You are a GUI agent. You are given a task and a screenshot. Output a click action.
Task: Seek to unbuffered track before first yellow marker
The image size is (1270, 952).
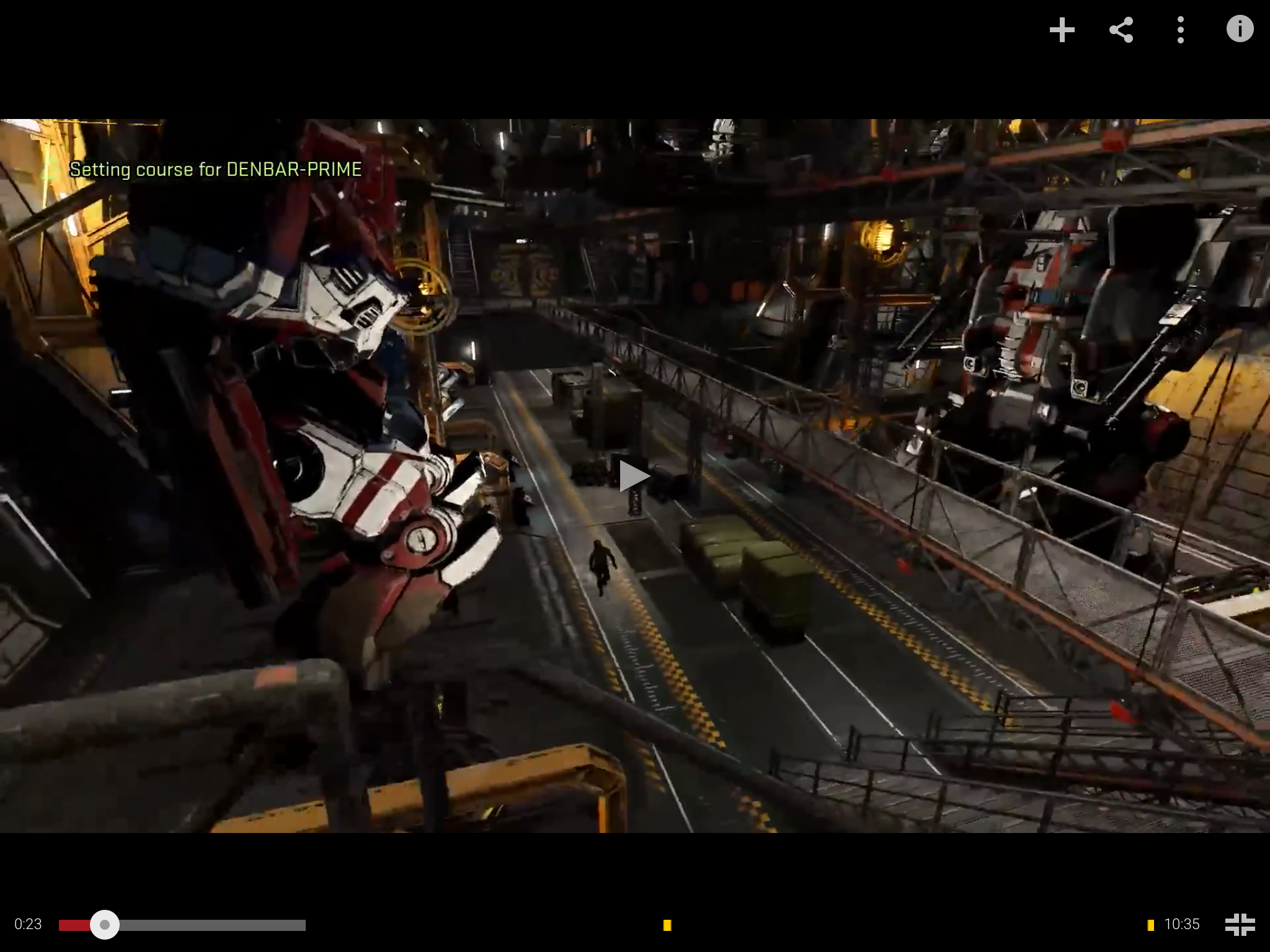coord(484,925)
